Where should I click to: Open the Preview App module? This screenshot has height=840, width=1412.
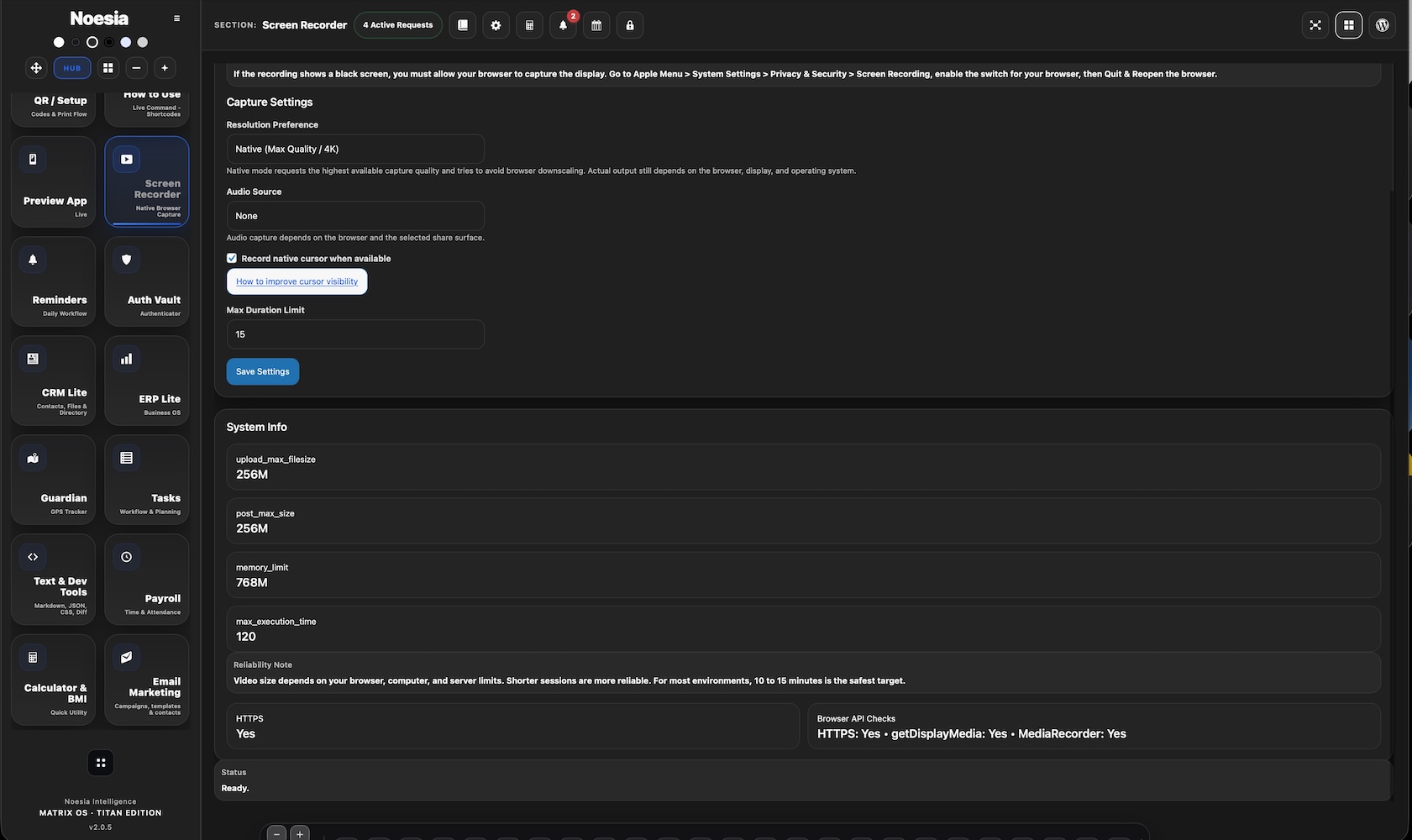click(x=53, y=181)
